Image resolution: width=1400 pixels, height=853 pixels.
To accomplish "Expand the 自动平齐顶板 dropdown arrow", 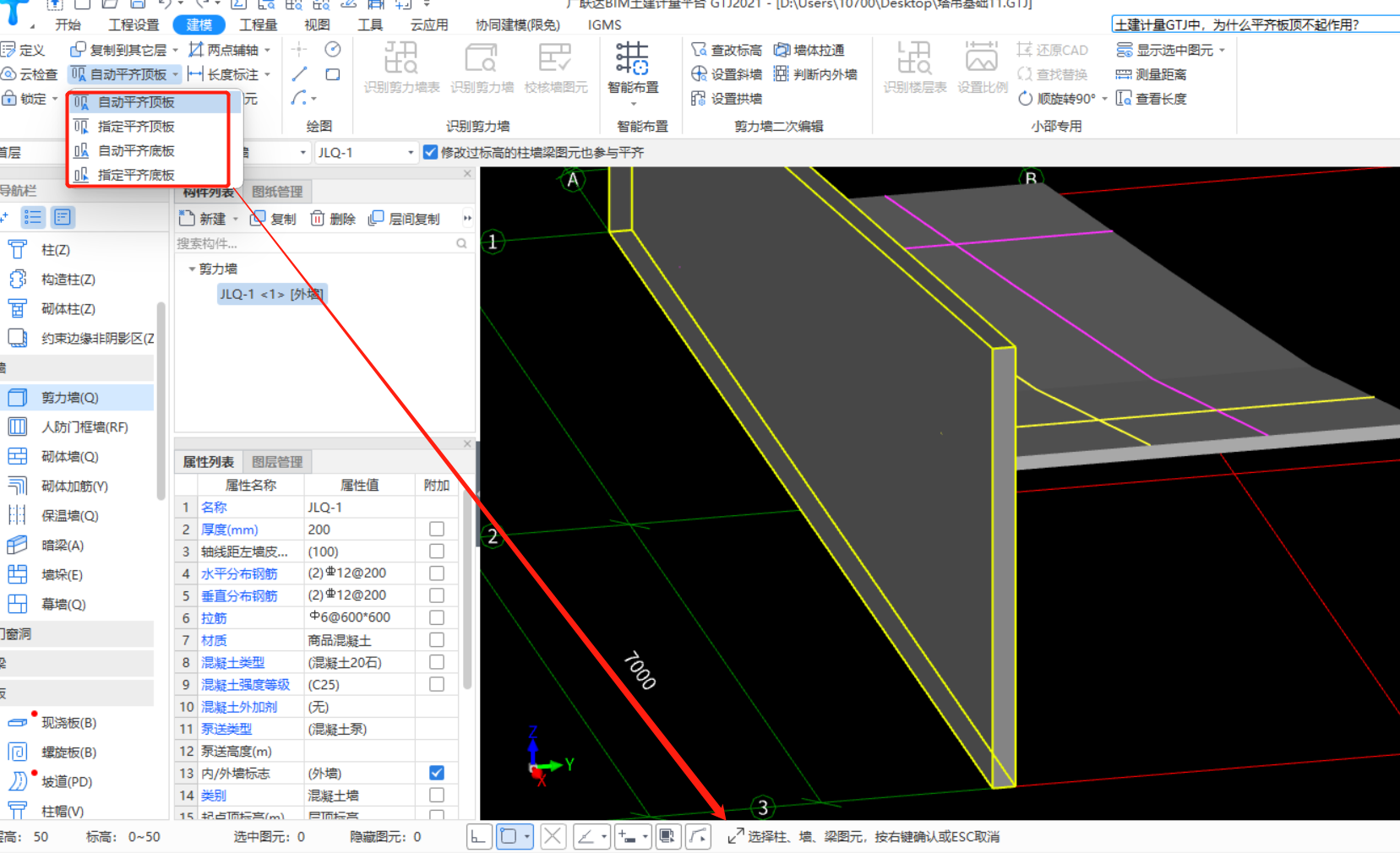I will (x=176, y=74).
